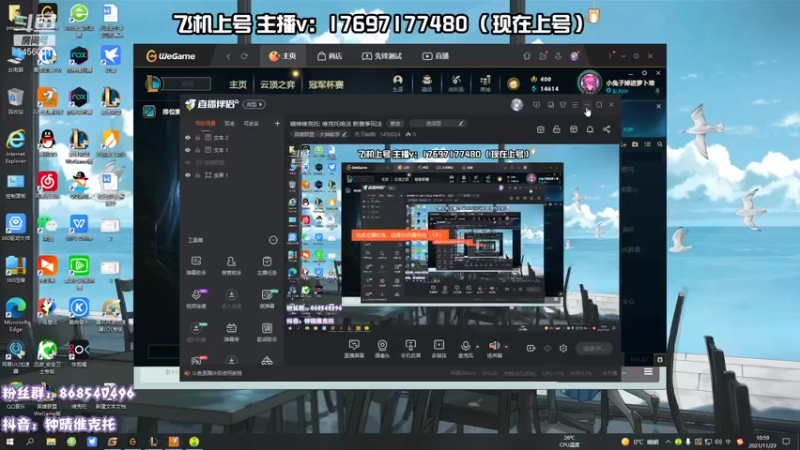Toggle the screen-mode button next to 直播伴侣 logo
This screenshot has width=800, height=450.
tap(254, 105)
